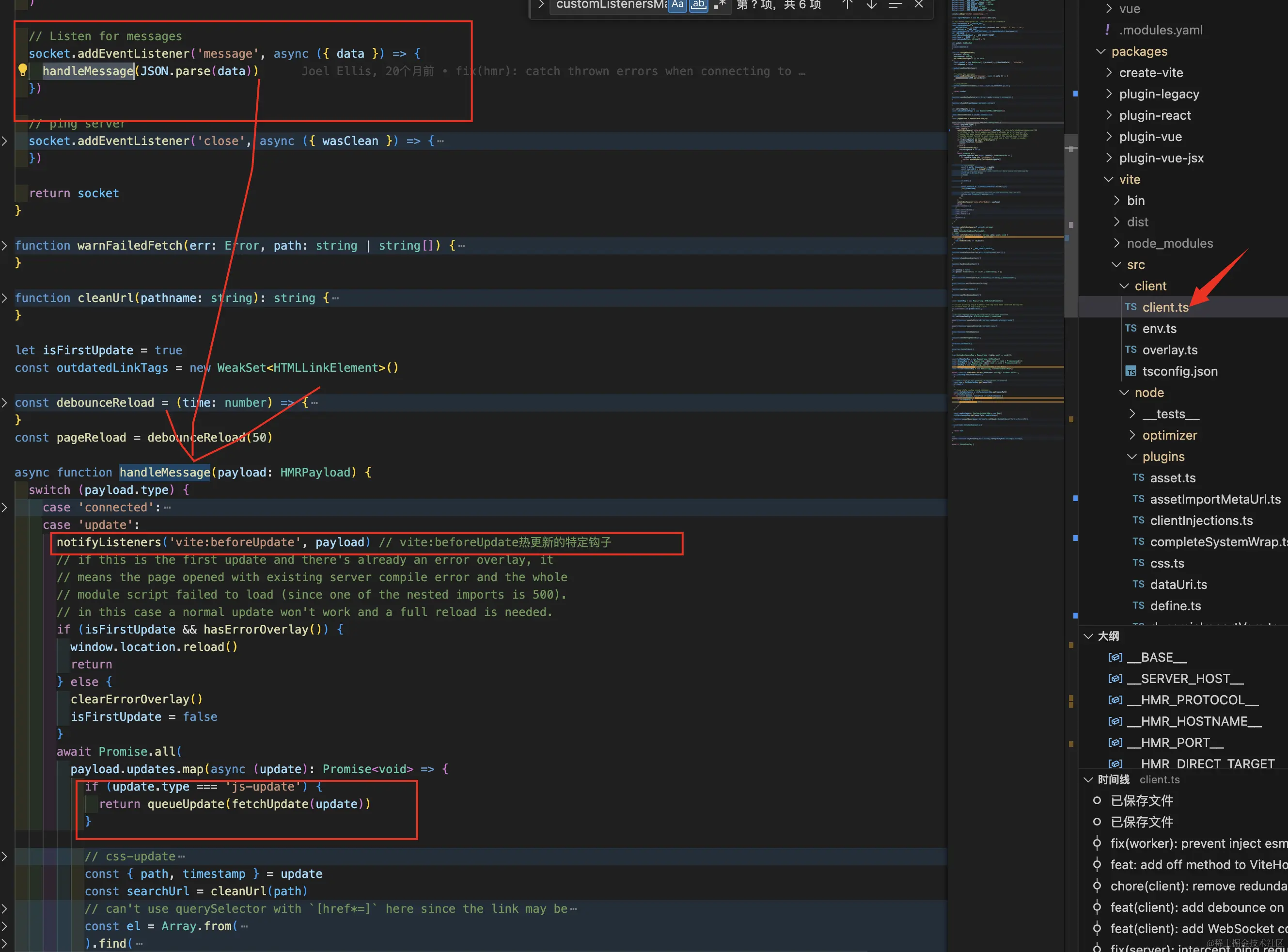Screen dimensions: 1288x952
Task: Toggle Match Case in find widget
Action: (x=677, y=5)
